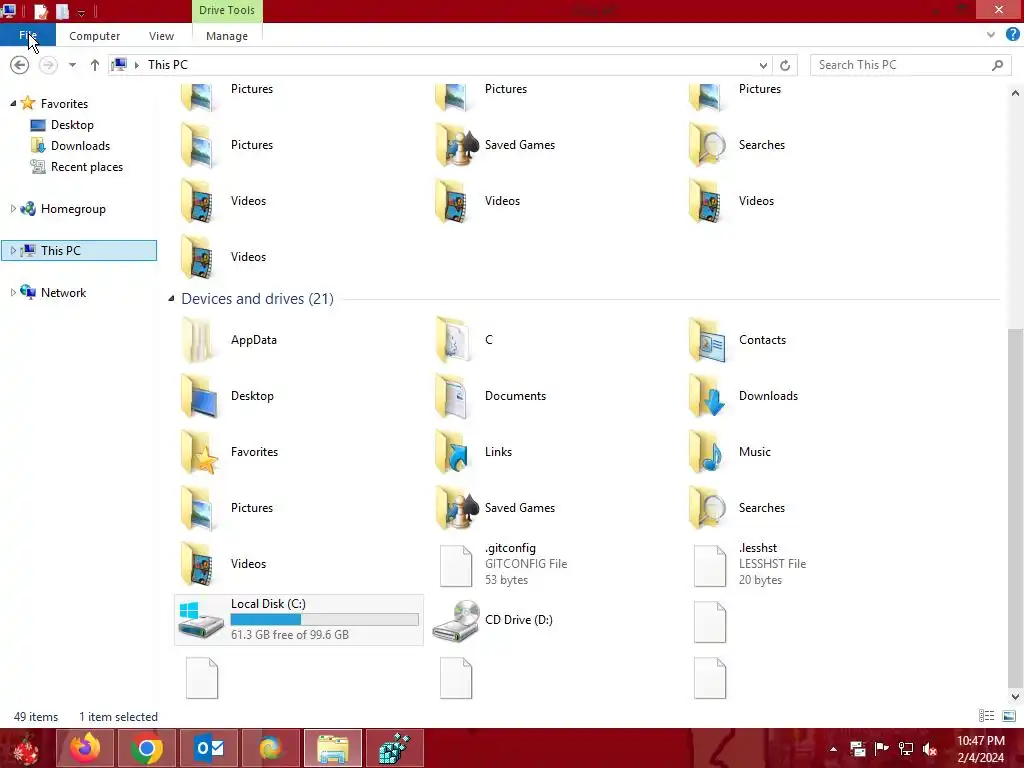Click the Forward navigation arrow
1024x768 pixels.
coord(48,65)
